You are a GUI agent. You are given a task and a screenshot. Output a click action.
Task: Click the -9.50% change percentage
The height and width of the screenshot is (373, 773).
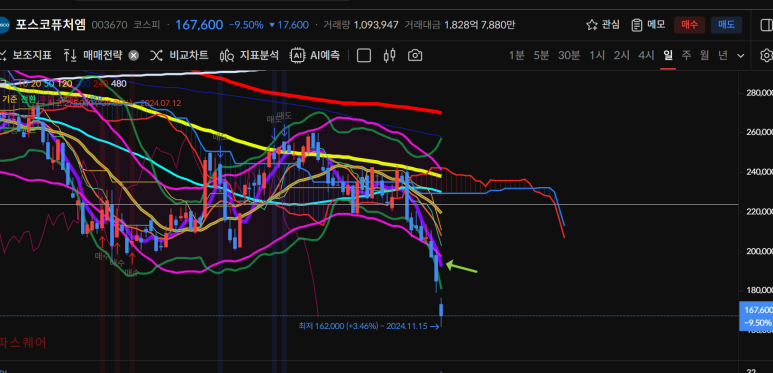246,25
